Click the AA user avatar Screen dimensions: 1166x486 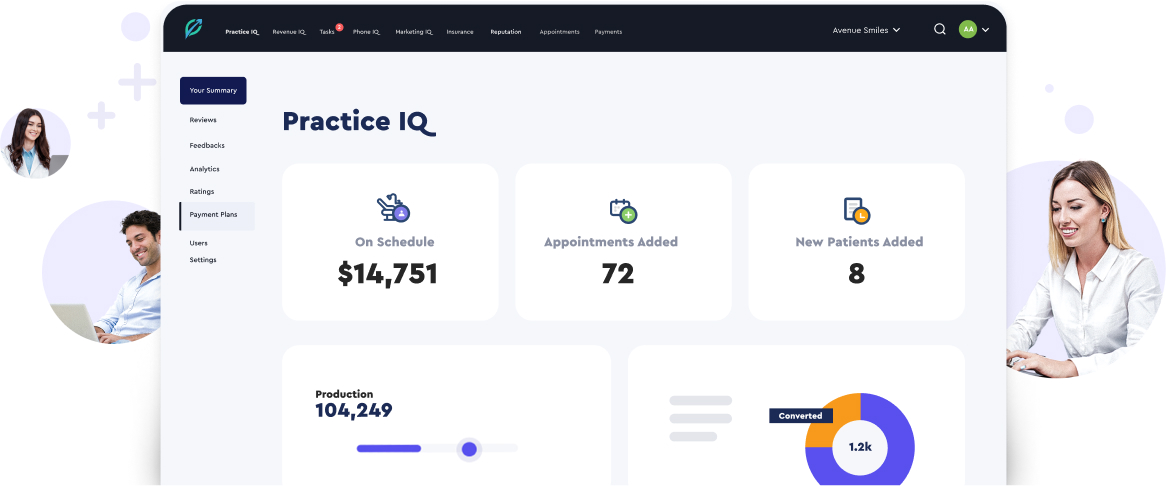coord(967,30)
